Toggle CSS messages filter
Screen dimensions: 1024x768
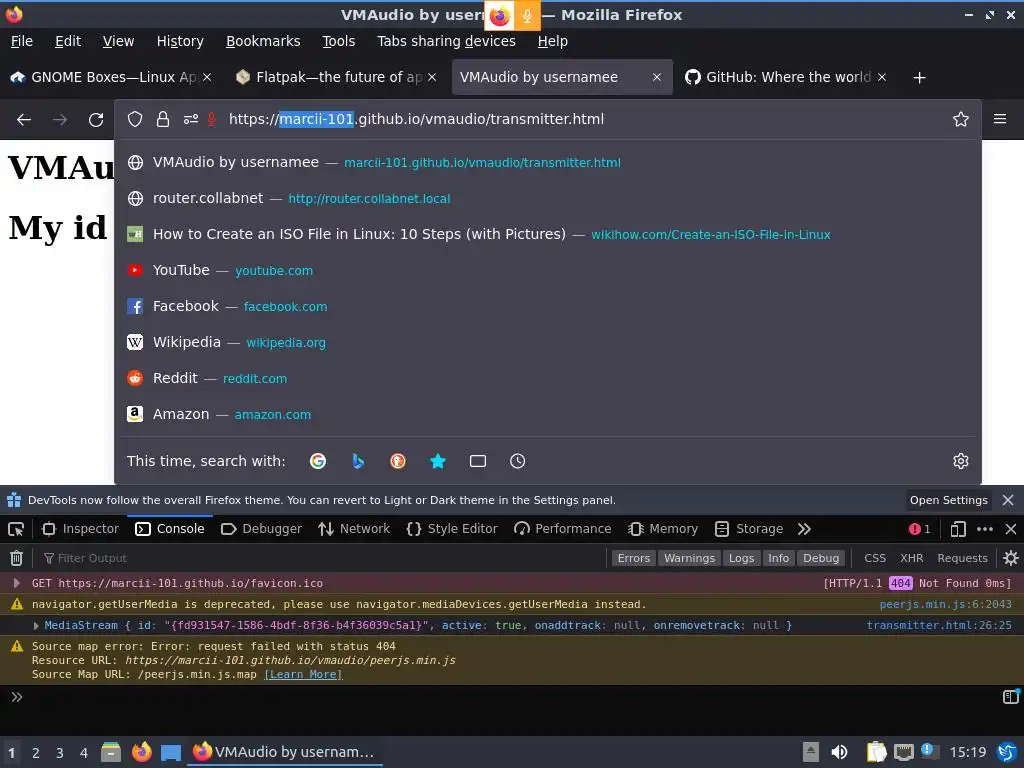pos(875,558)
